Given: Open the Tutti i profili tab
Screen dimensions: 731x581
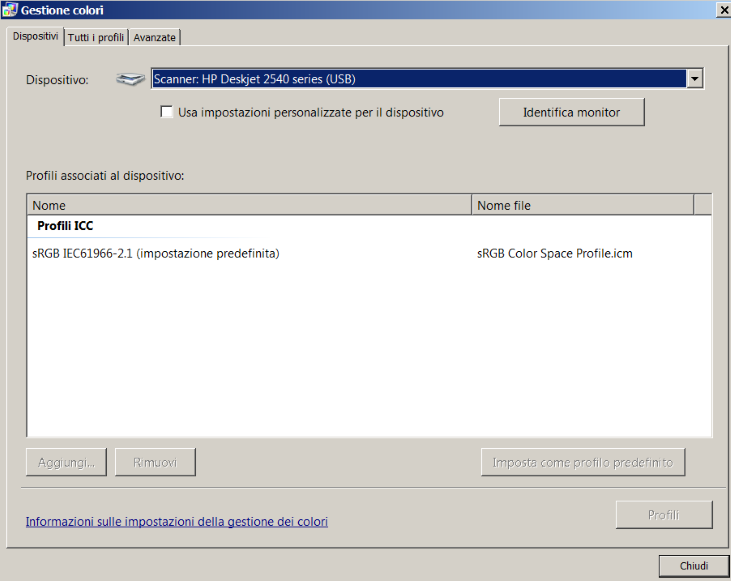Looking at the screenshot, I should (96, 37).
